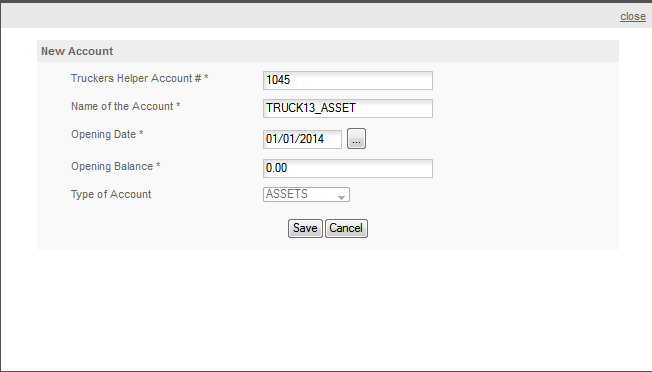Focus the Truckers Helper Account # field

coord(348,80)
